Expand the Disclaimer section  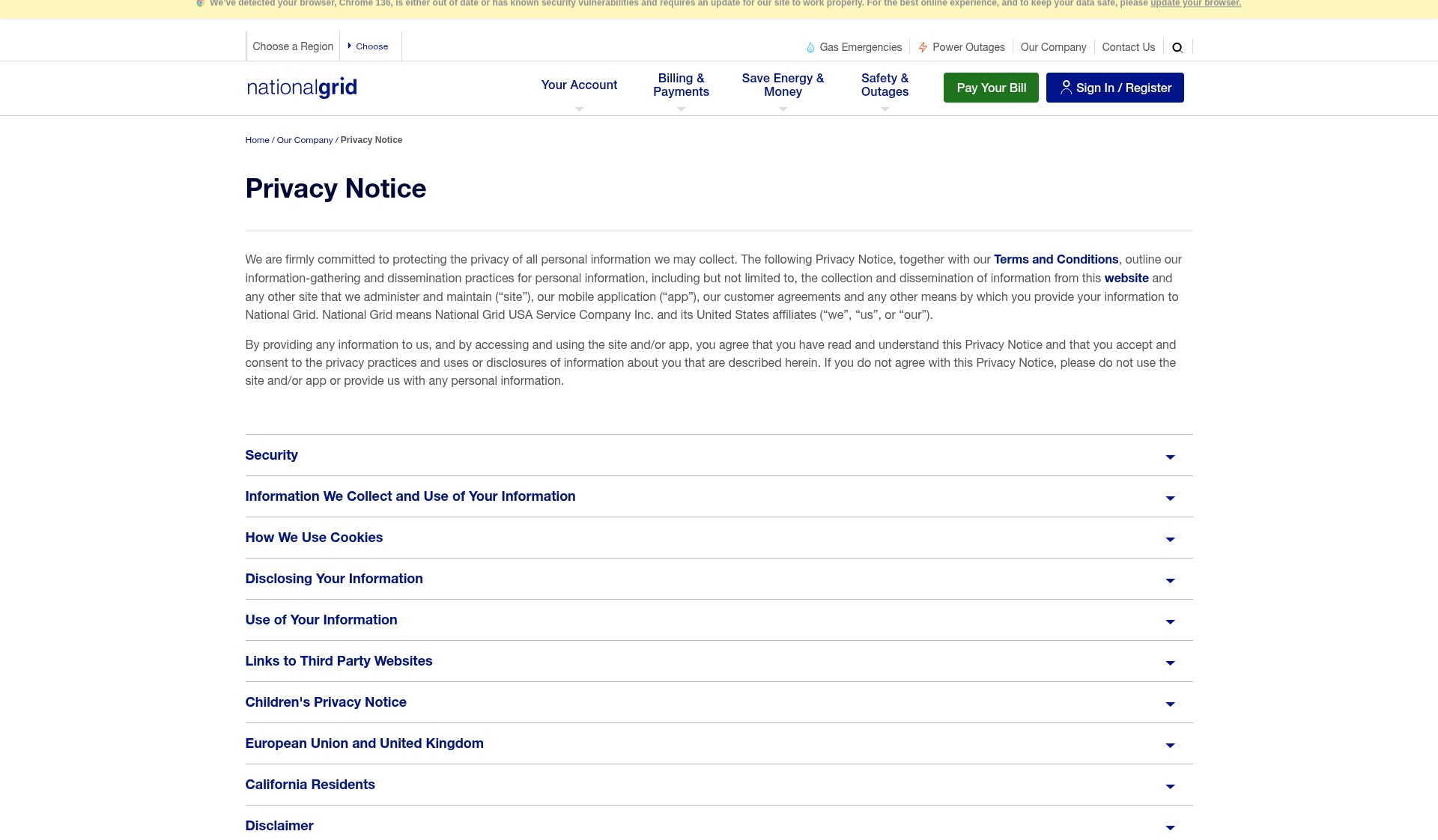coord(719,824)
